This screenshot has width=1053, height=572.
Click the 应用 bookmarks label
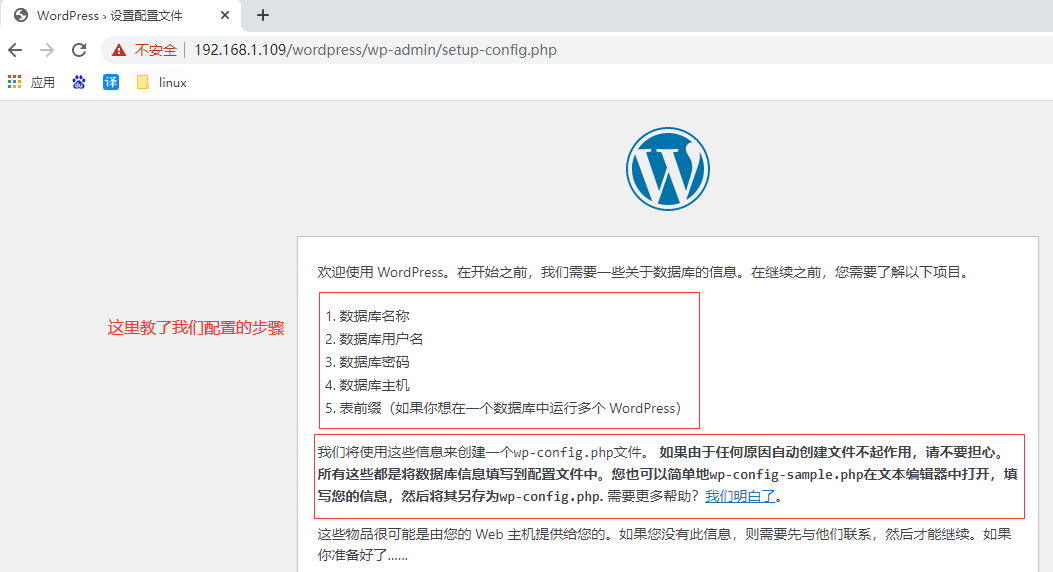(42, 83)
